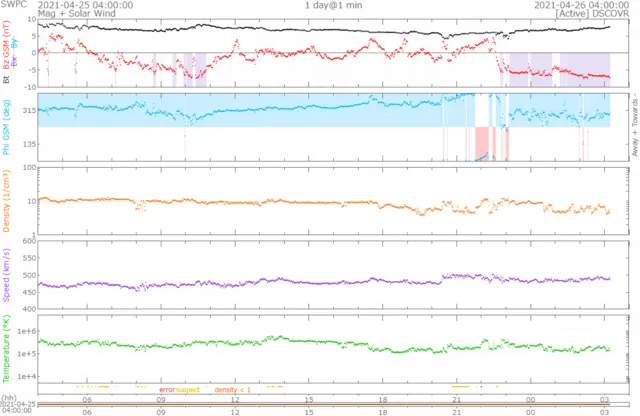This screenshot has width=640, height=416.
Task: Toggle the Bt series axis label
Action: tap(6, 79)
